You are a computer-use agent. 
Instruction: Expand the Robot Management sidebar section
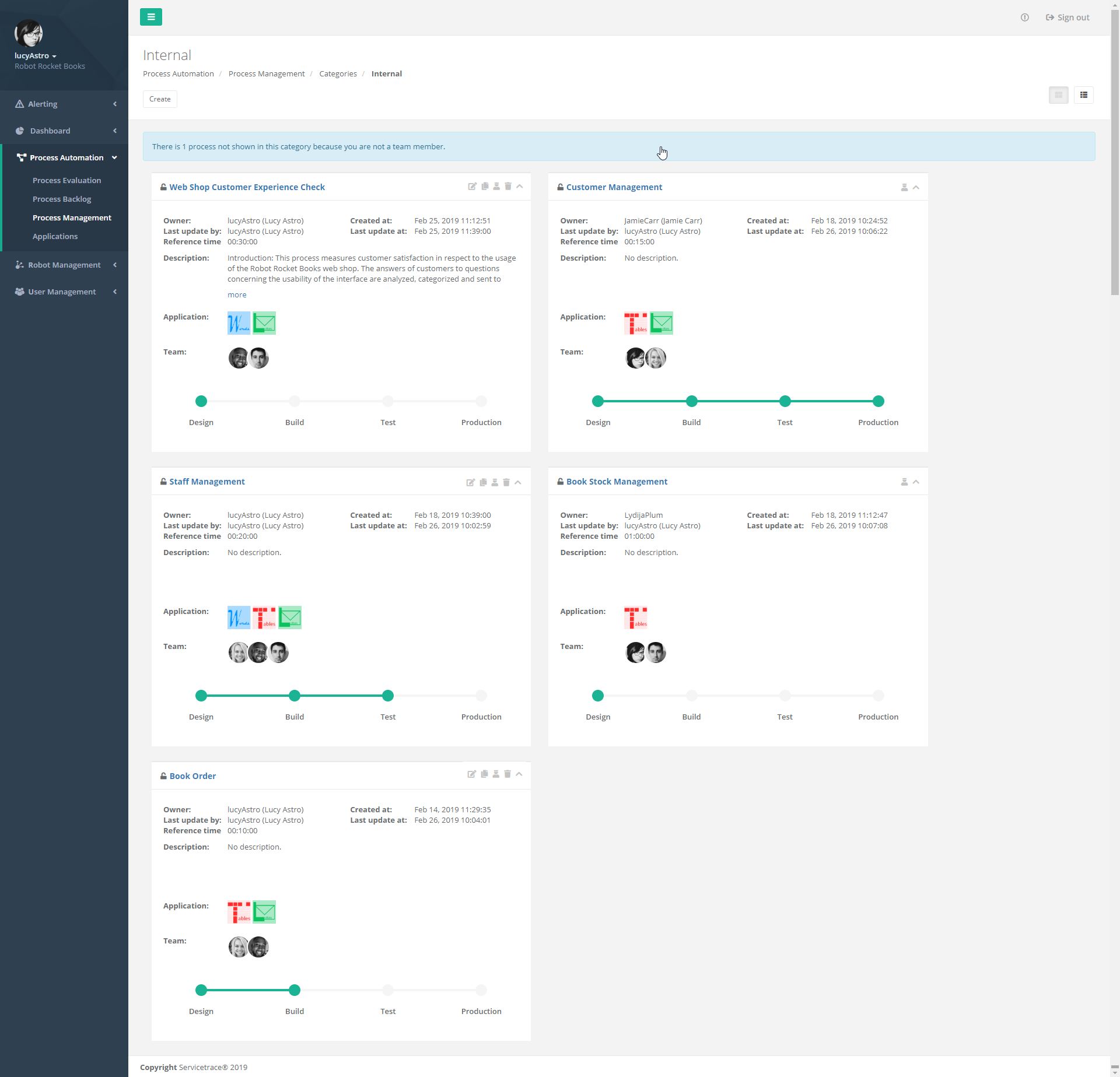(64, 265)
